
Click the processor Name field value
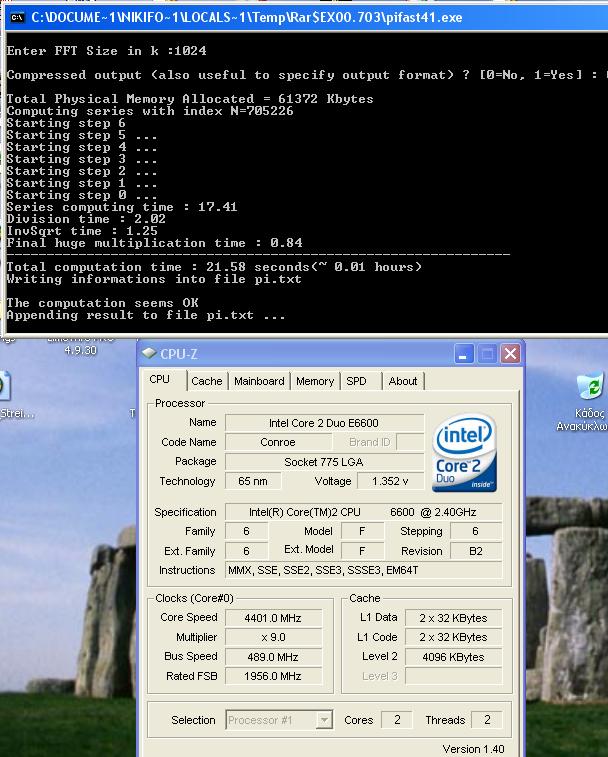[324, 423]
